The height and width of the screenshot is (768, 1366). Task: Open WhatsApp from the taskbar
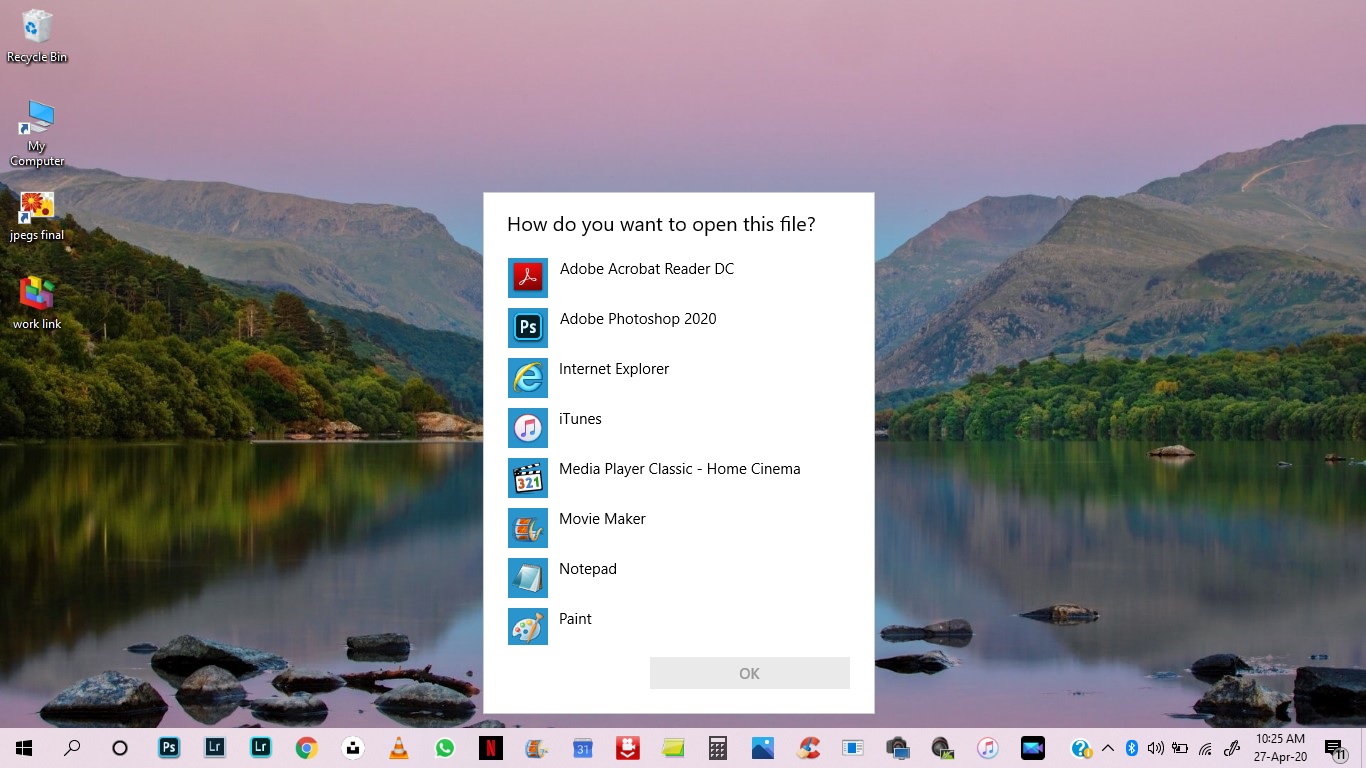coord(444,747)
